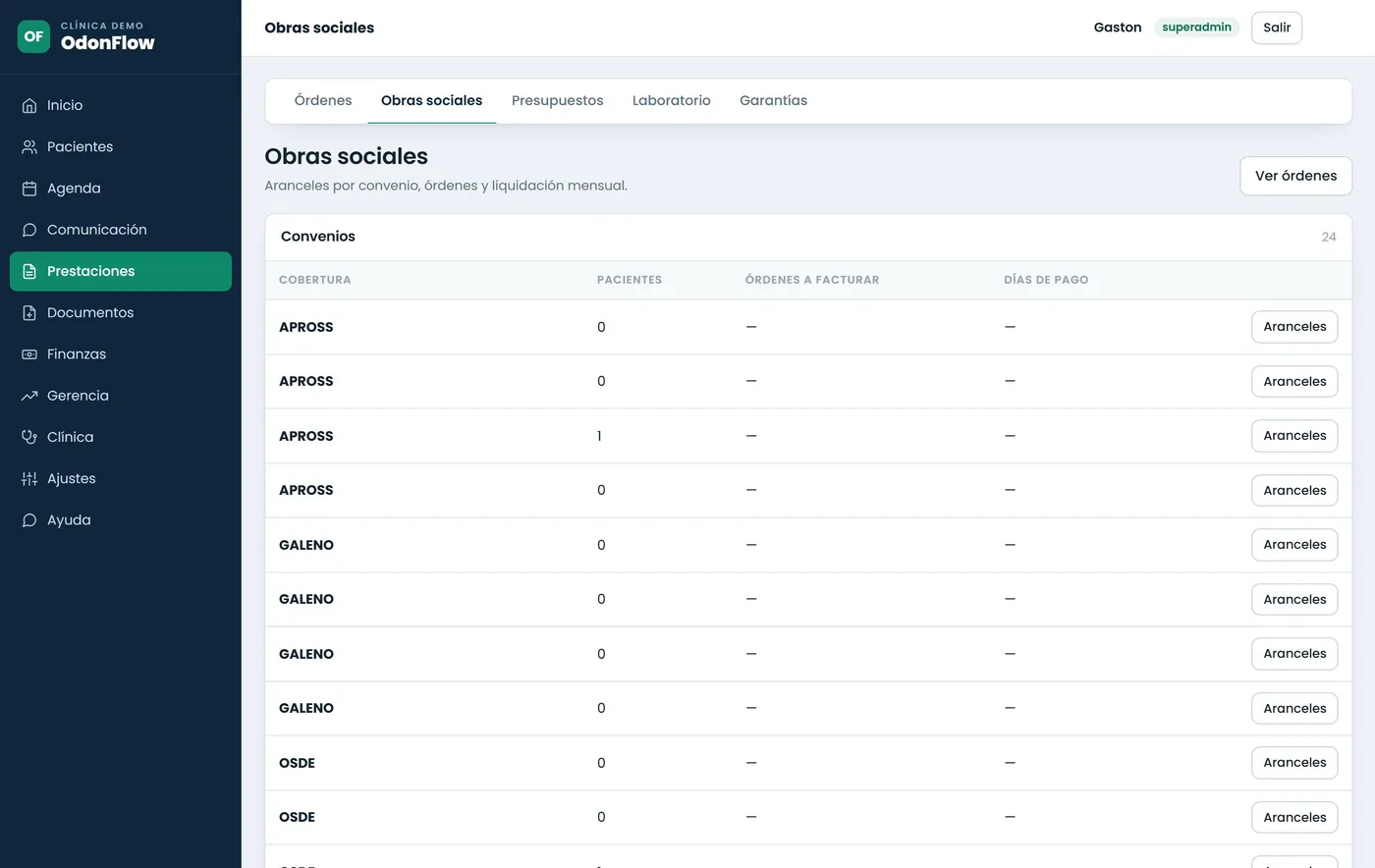Screen dimensions: 1375x868
Task: Click the DÍAS DE PAGO column header
Action: point(1046,280)
